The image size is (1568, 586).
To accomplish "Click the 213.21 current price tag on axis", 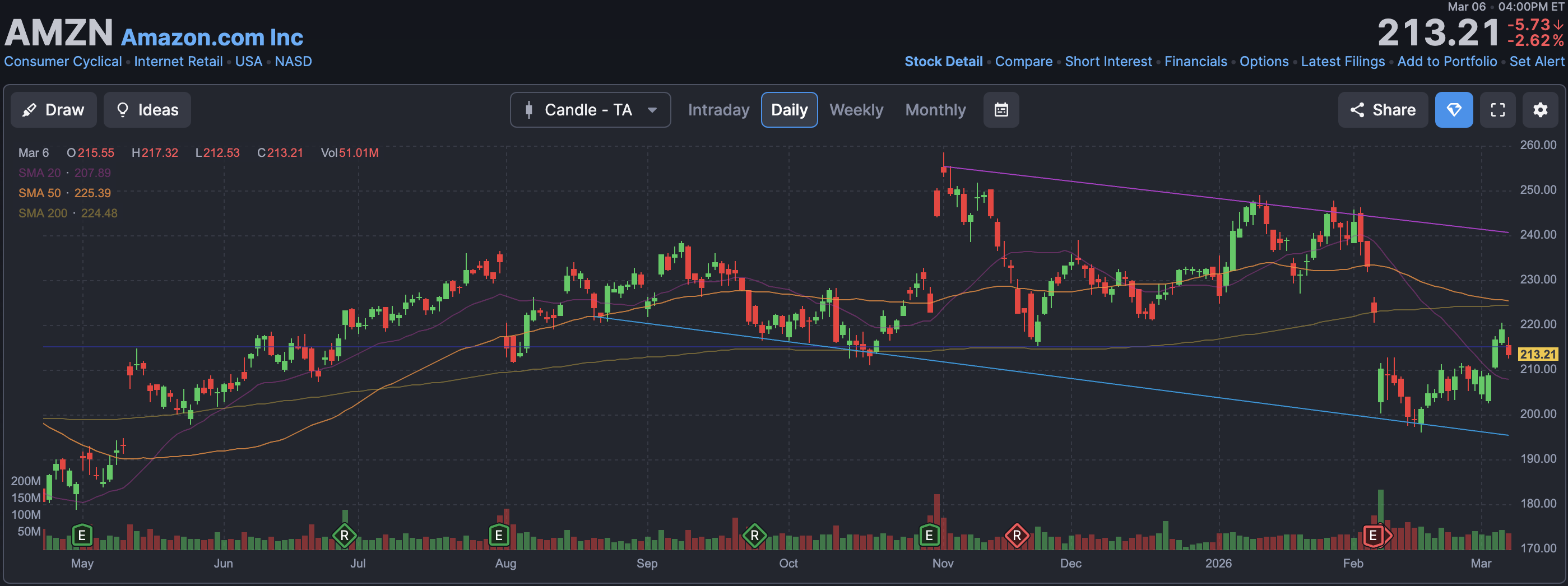I will [1538, 354].
